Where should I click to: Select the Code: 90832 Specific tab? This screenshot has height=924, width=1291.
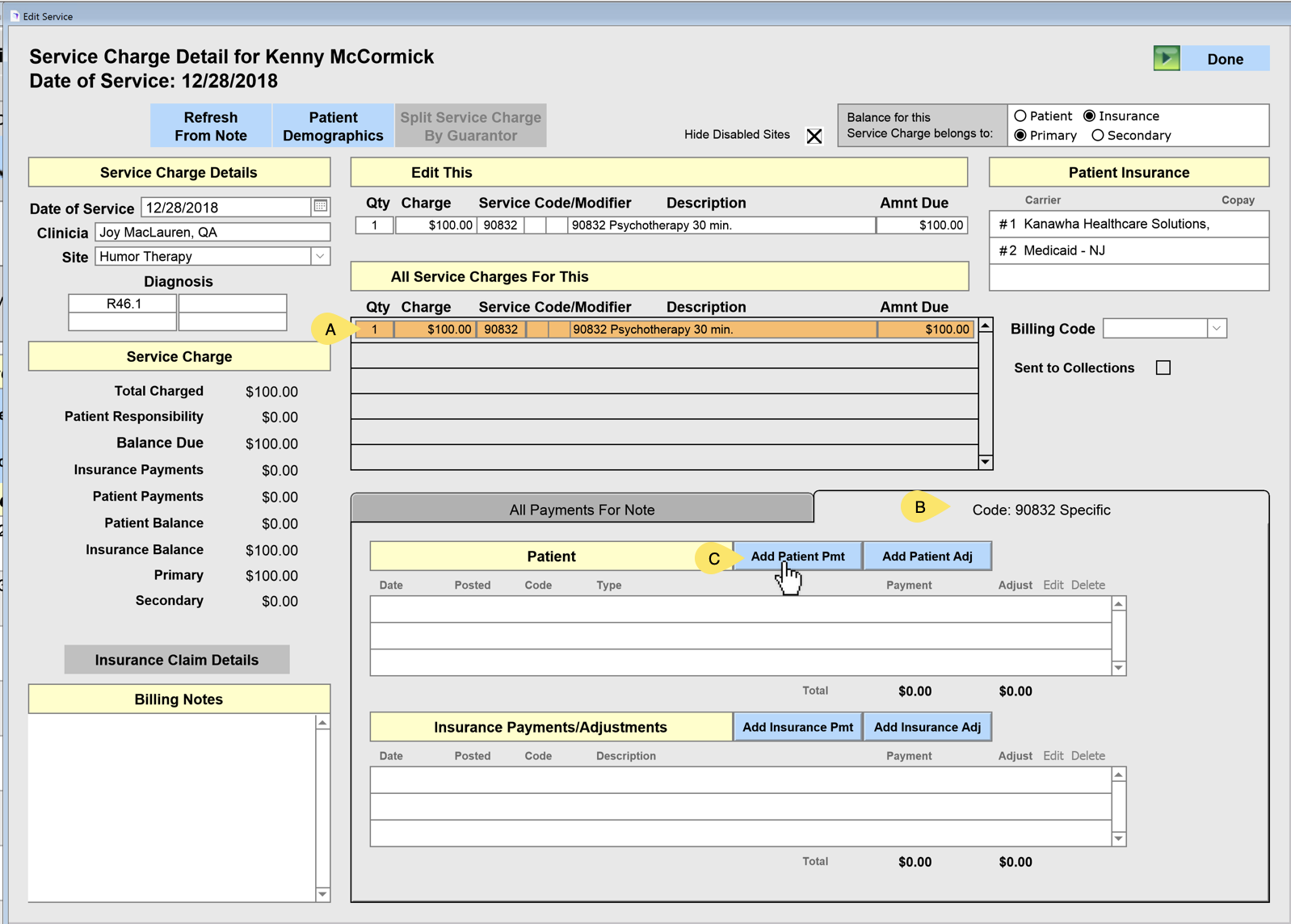coord(1041,510)
